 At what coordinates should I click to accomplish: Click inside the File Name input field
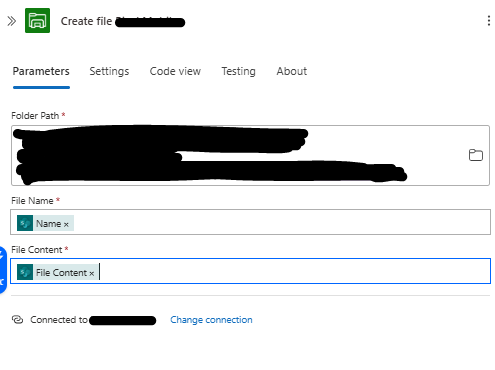[250, 222]
